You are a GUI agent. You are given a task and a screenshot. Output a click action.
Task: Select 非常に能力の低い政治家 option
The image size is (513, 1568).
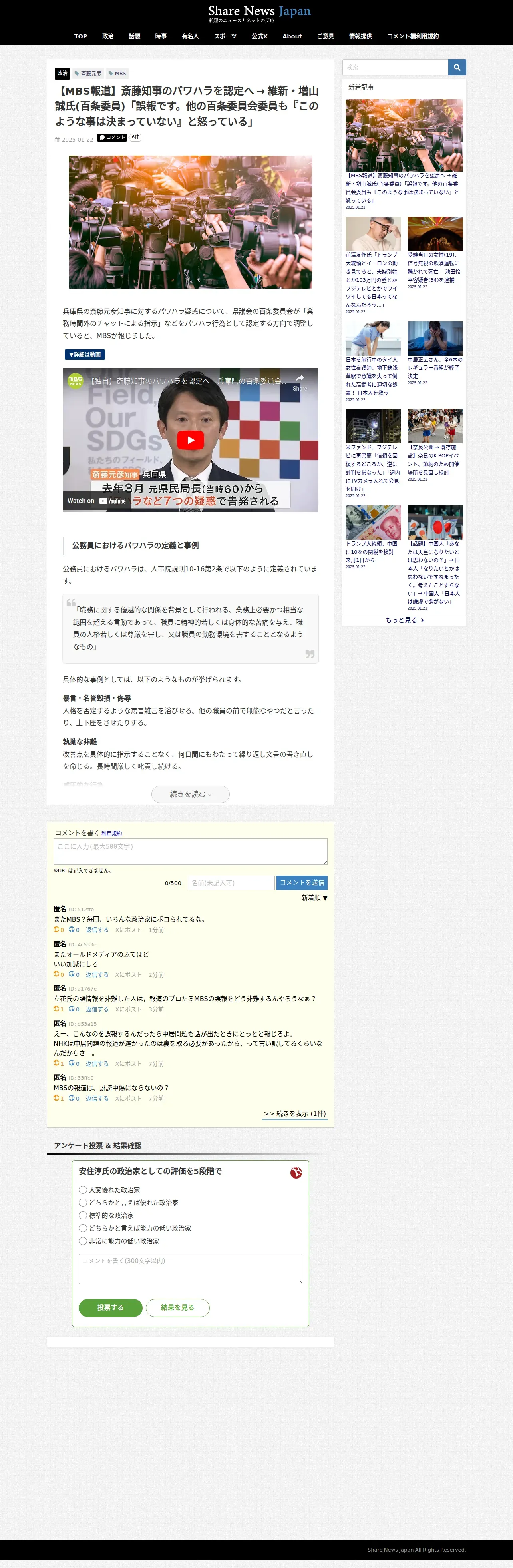pos(83,1241)
